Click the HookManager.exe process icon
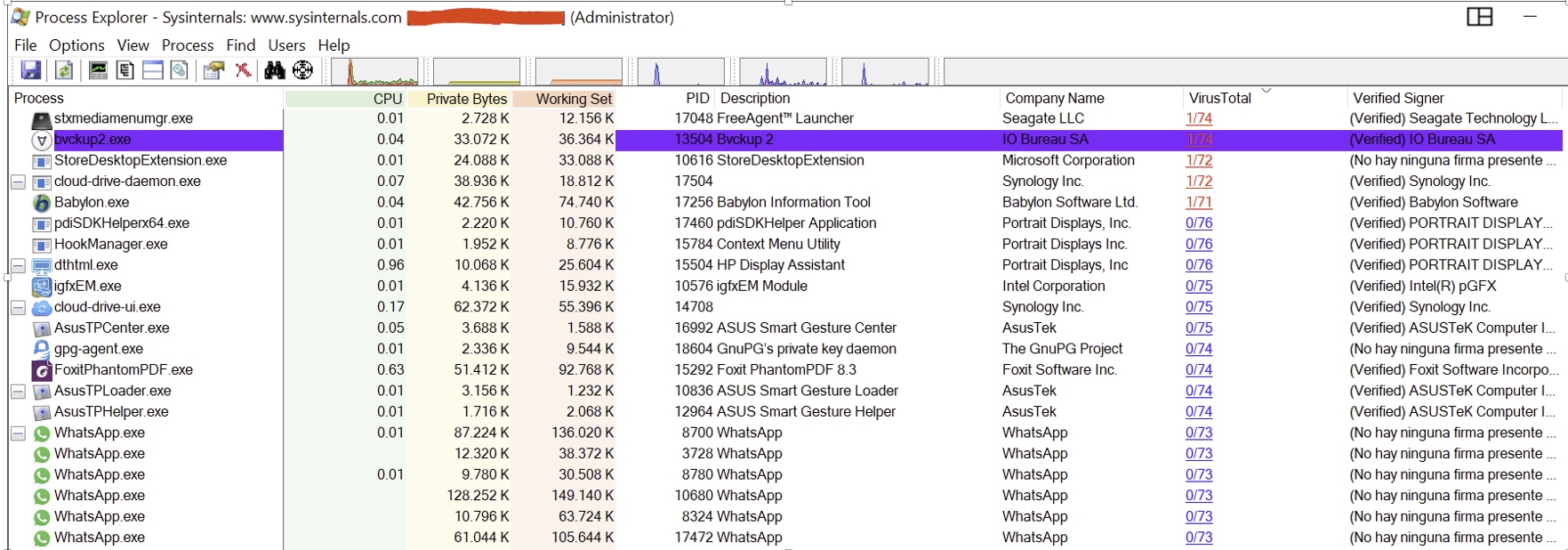Image resolution: width=1568 pixels, height=550 pixels. [42, 245]
